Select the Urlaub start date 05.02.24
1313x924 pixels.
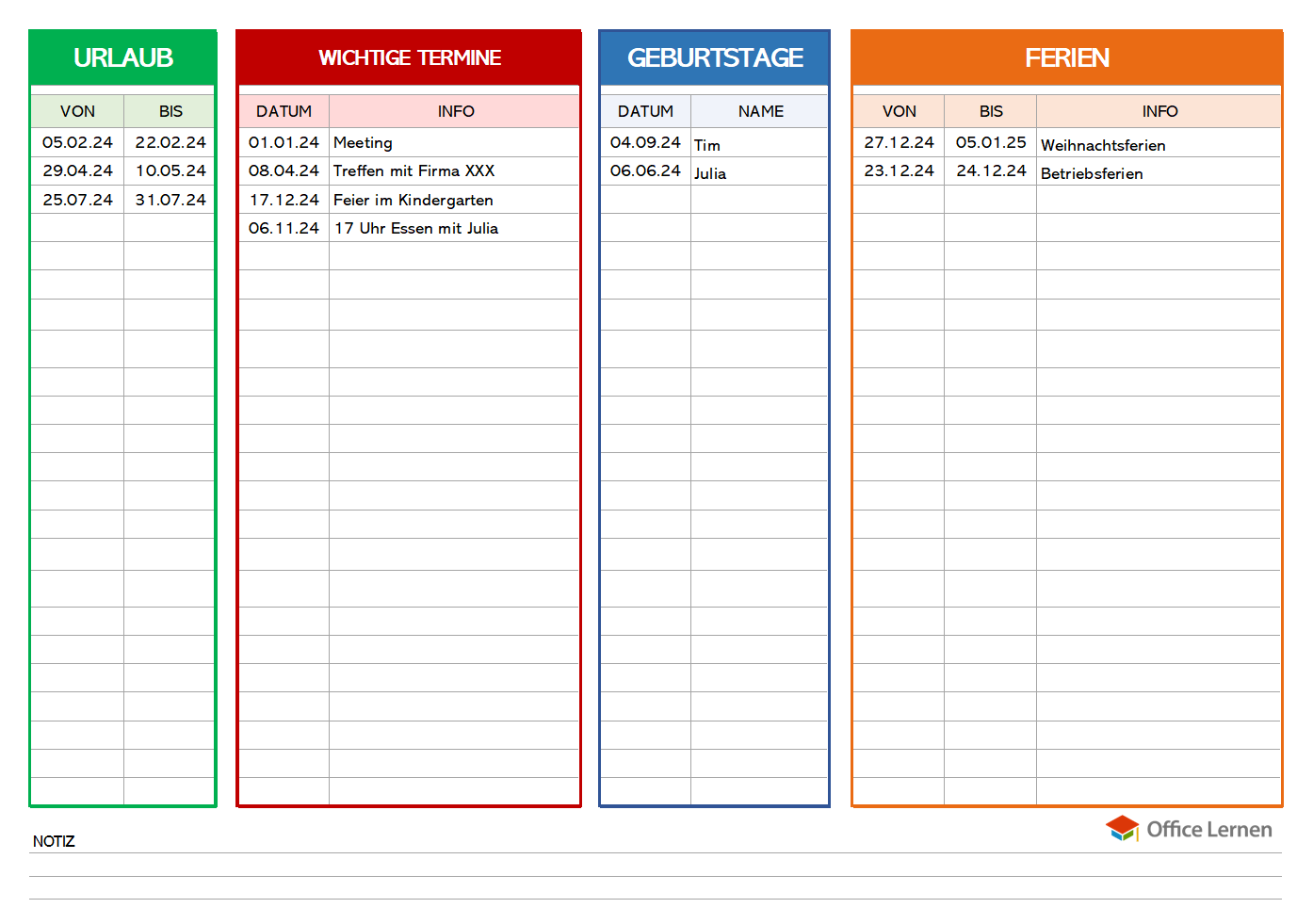(77, 142)
